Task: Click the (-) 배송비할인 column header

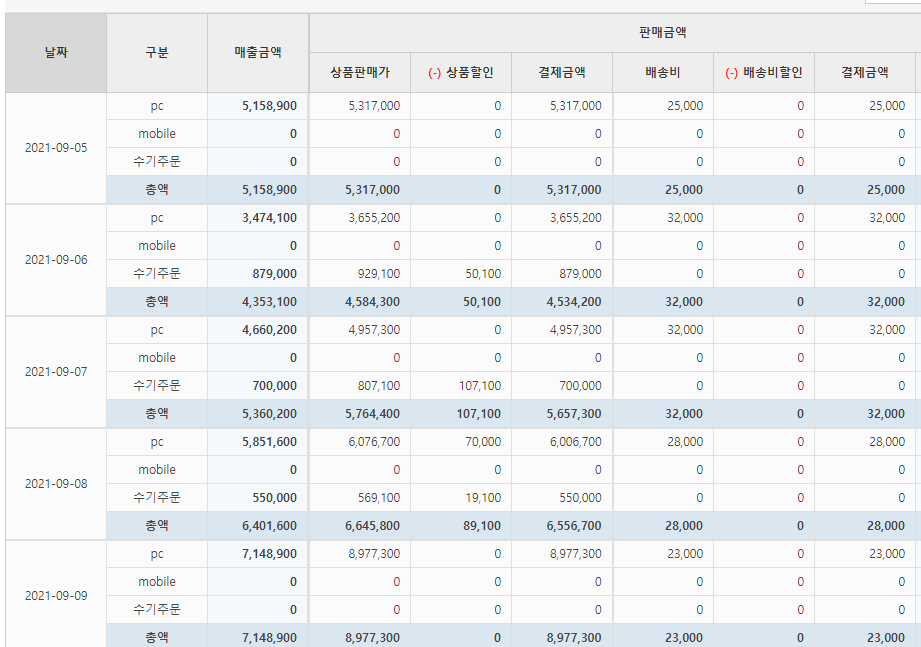Action: pos(764,73)
